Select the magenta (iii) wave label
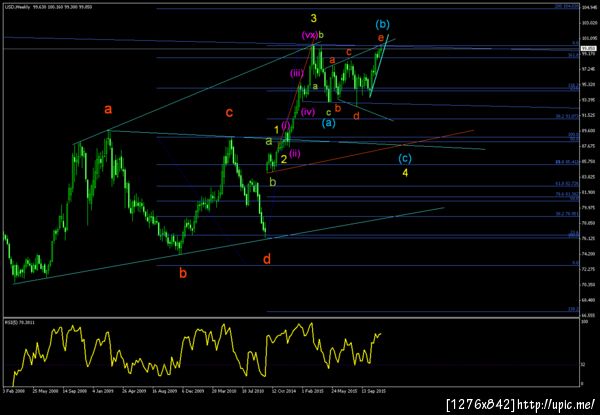Screen dimensions: 600x415 (297, 74)
